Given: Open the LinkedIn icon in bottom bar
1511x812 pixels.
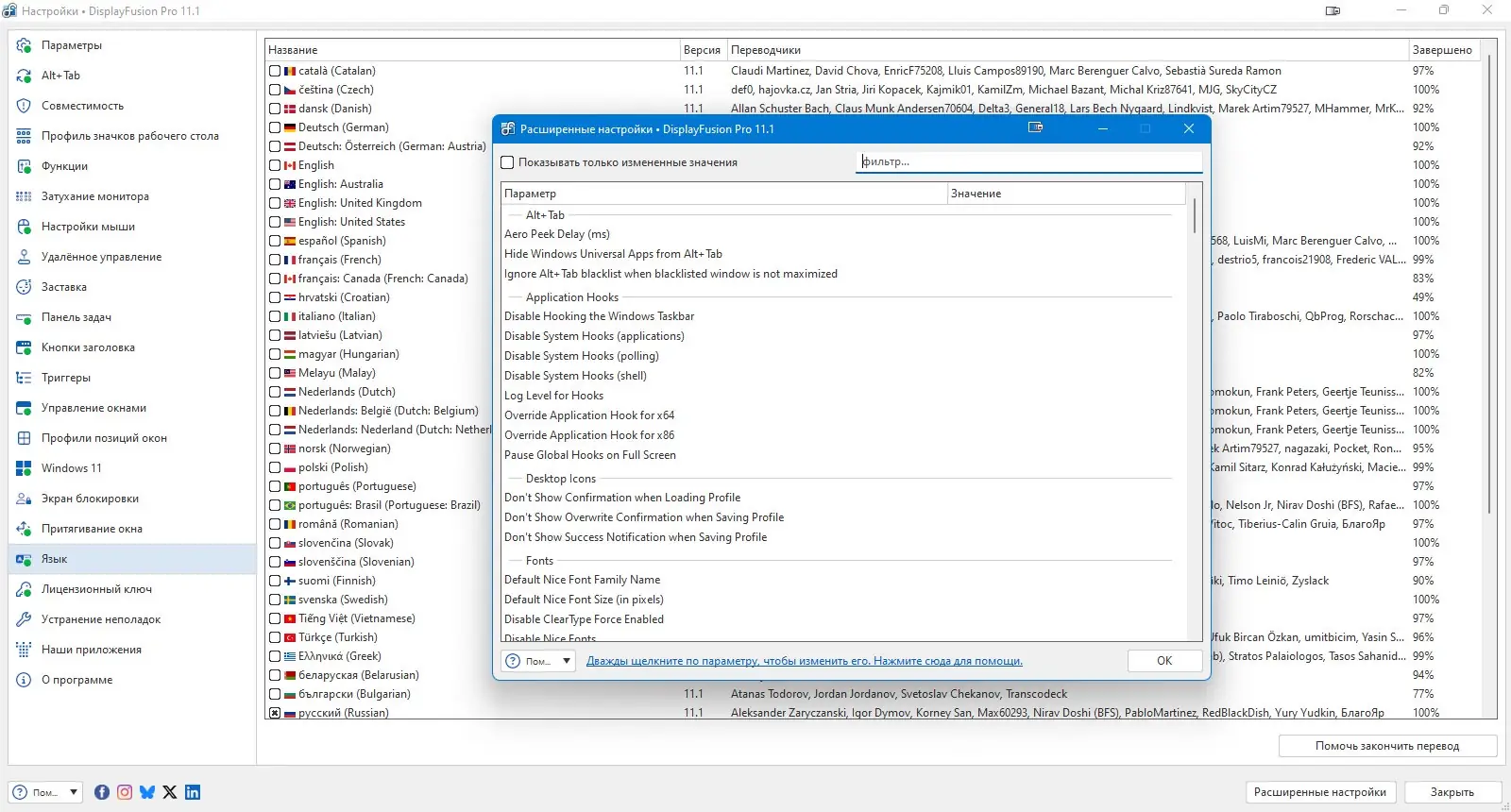Looking at the screenshot, I should pyautogui.click(x=193, y=792).
